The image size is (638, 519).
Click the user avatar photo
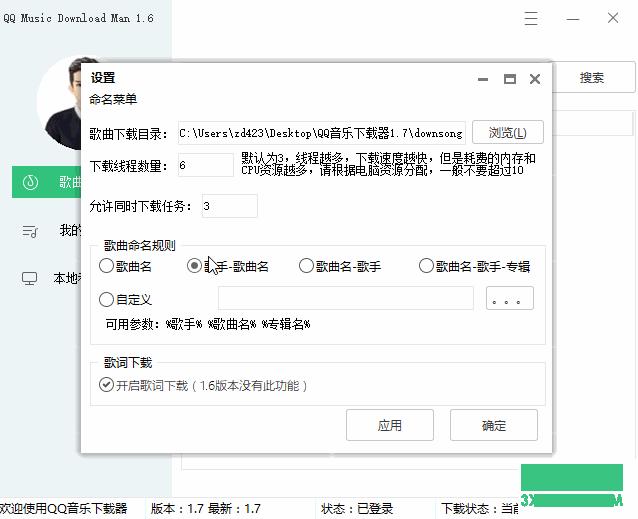pos(59,104)
